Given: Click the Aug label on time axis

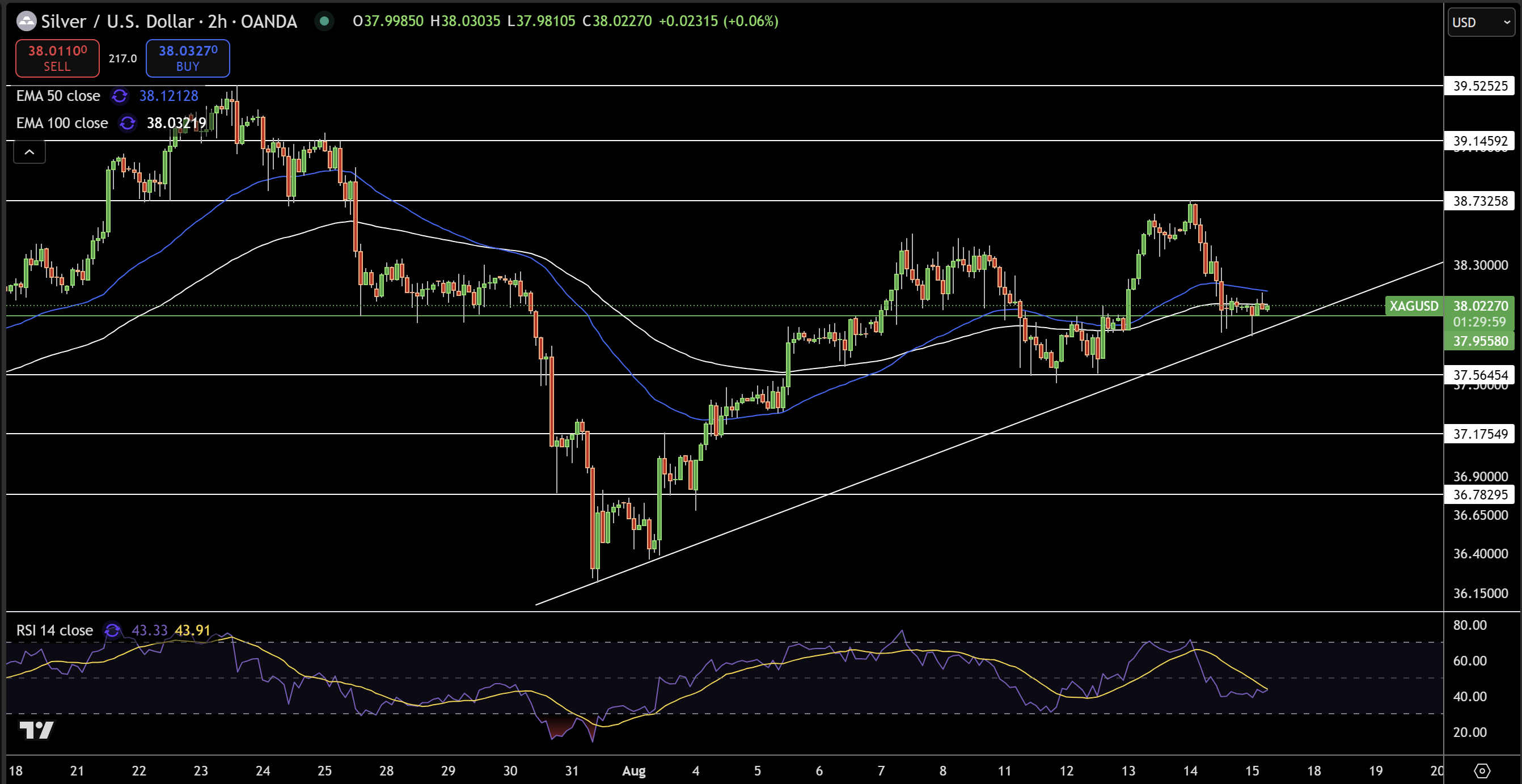Looking at the screenshot, I should pos(633,770).
